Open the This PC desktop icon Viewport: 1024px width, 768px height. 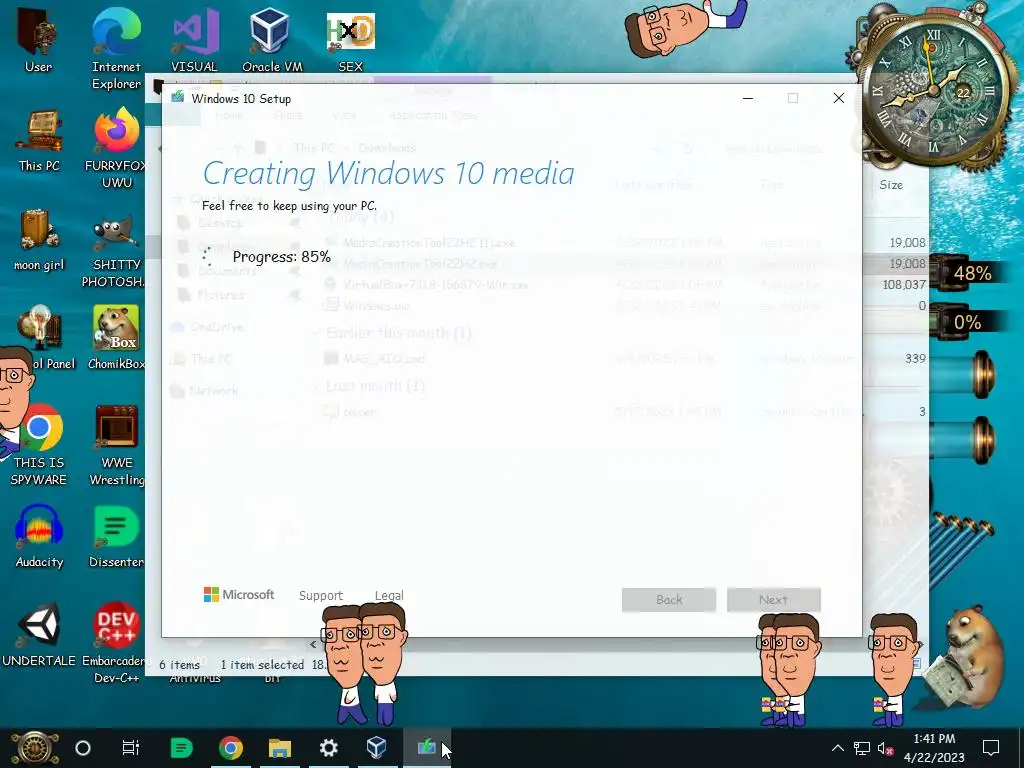tap(39, 140)
